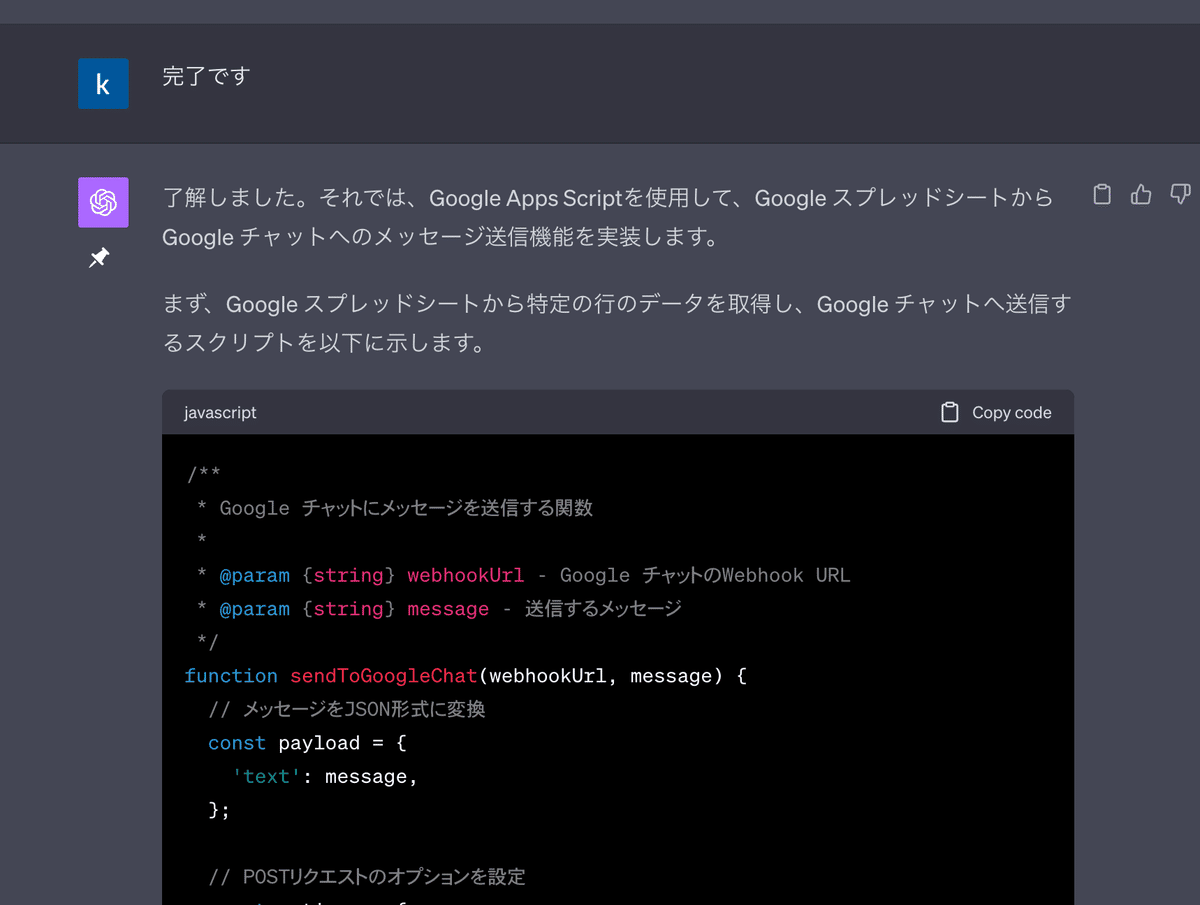
Task: Click the ChatGPT assistant logo avatar
Action: (x=103, y=202)
